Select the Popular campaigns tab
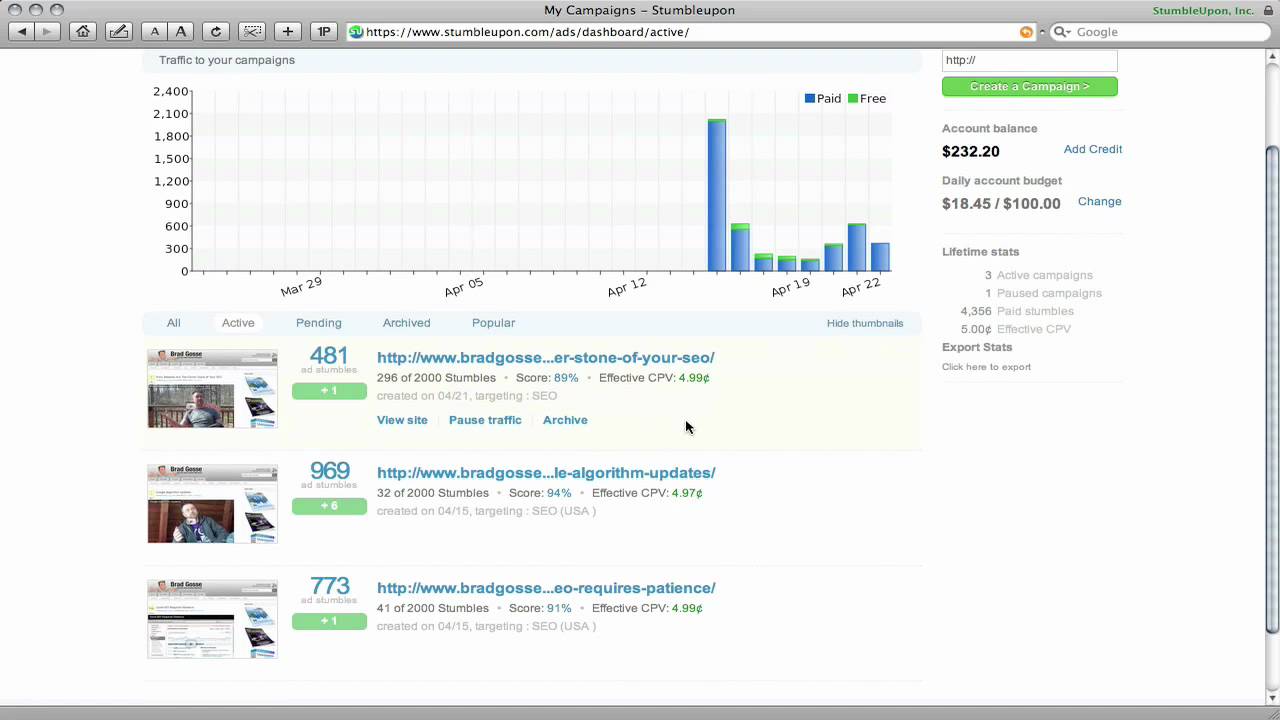Image resolution: width=1280 pixels, height=720 pixels. coord(493,323)
